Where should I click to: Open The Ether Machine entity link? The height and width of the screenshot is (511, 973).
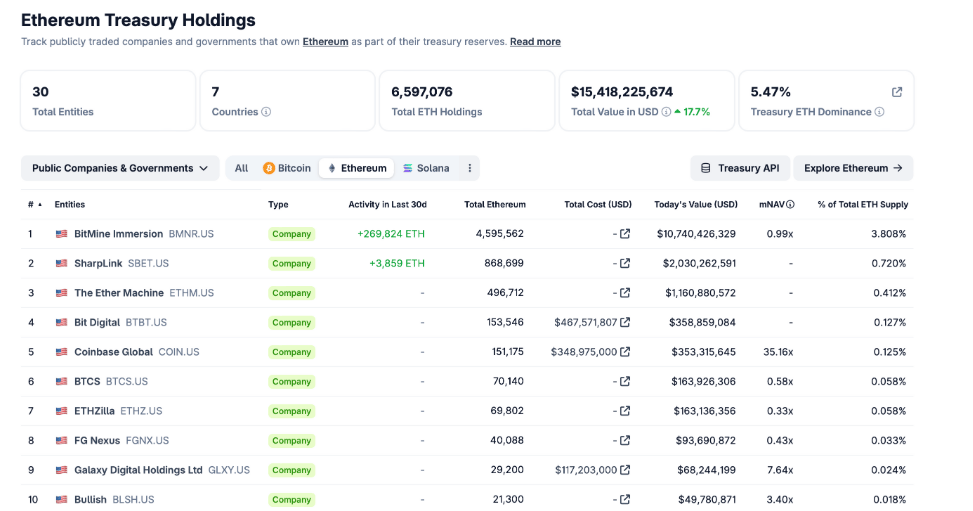(119, 292)
